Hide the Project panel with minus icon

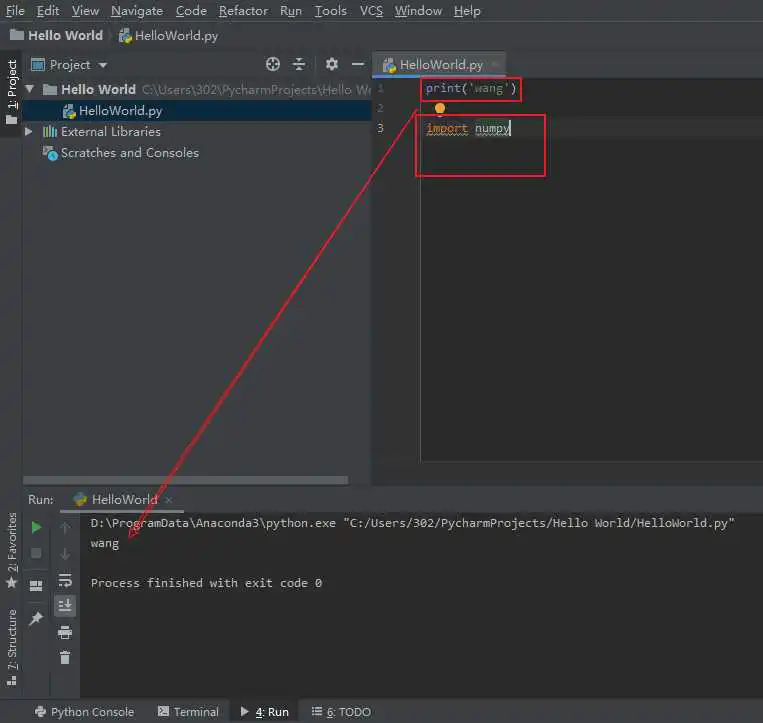[358, 64]
